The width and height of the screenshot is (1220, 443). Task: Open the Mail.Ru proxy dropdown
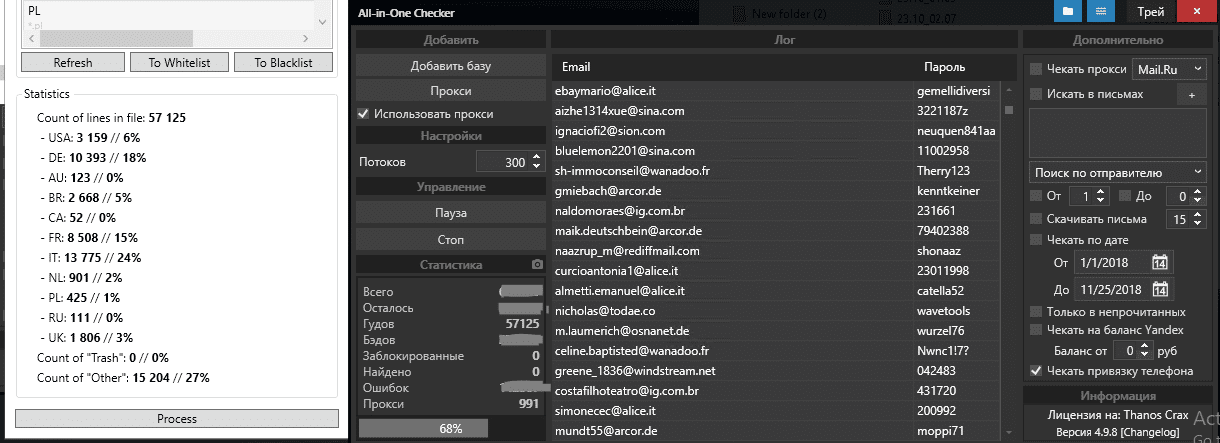pos(1169,70)
